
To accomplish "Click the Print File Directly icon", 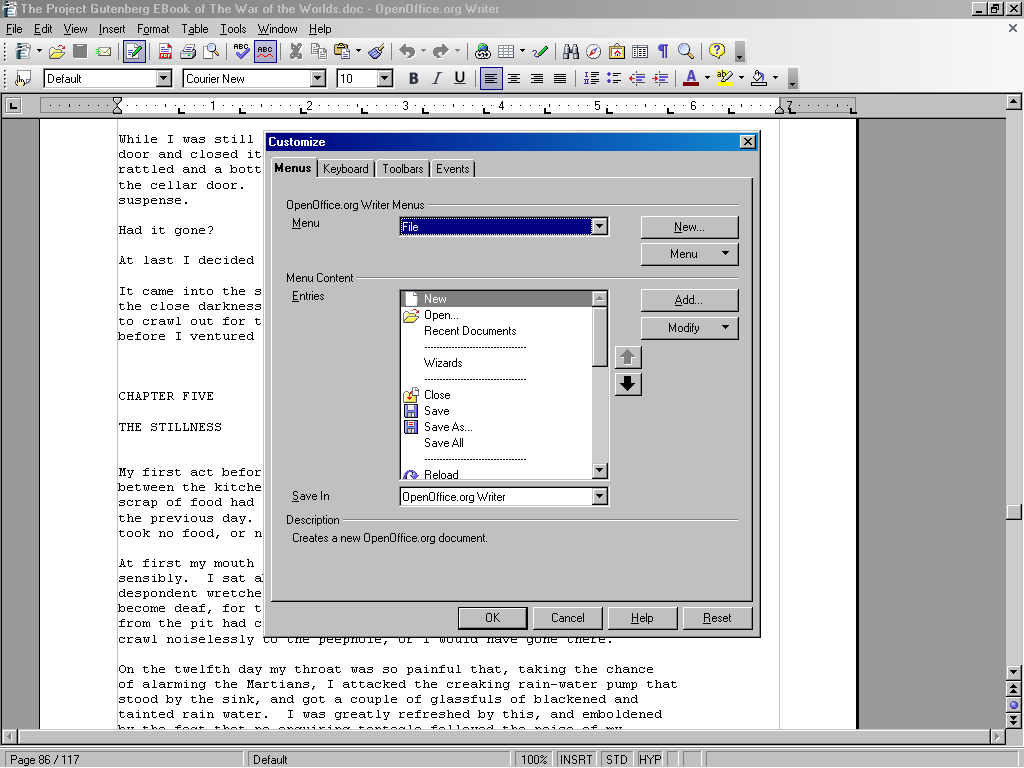I will click(x=187, y=51).
